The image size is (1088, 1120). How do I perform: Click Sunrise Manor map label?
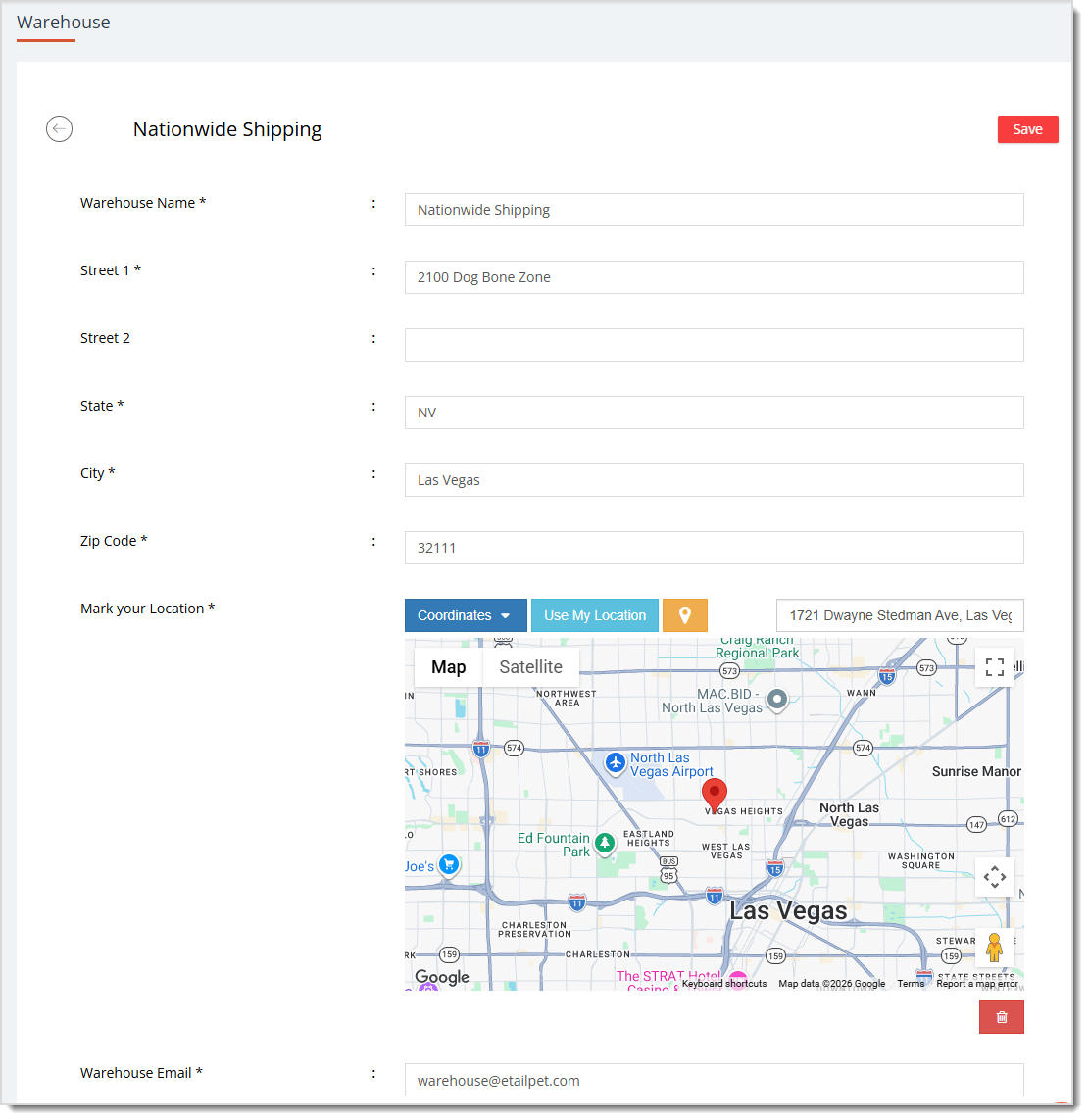pyautogui.click(x=976, y=771)
